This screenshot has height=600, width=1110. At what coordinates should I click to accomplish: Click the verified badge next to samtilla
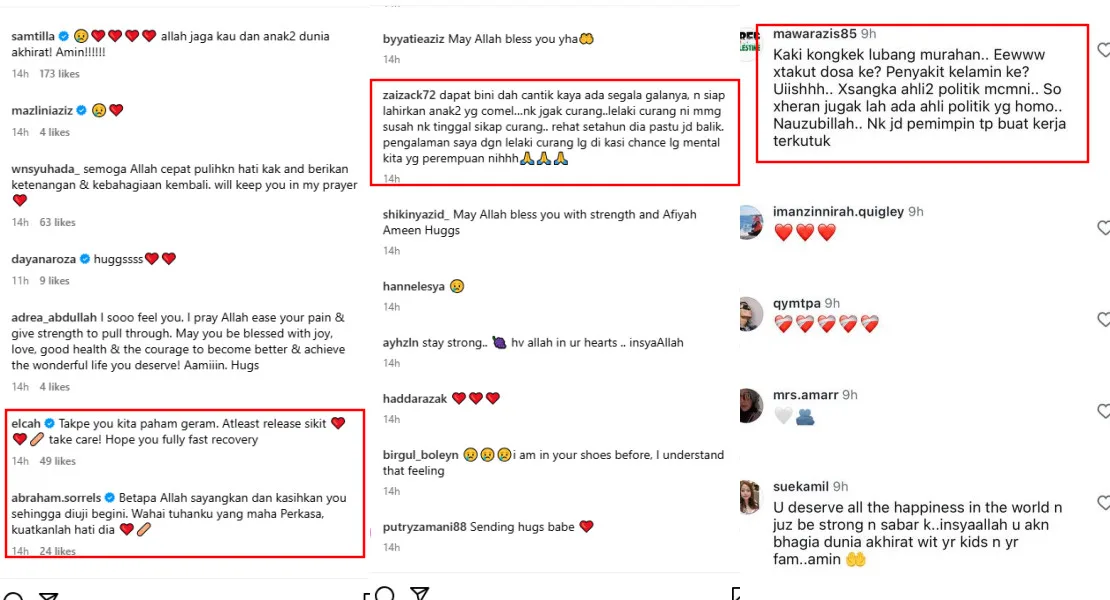pos(64,36)
